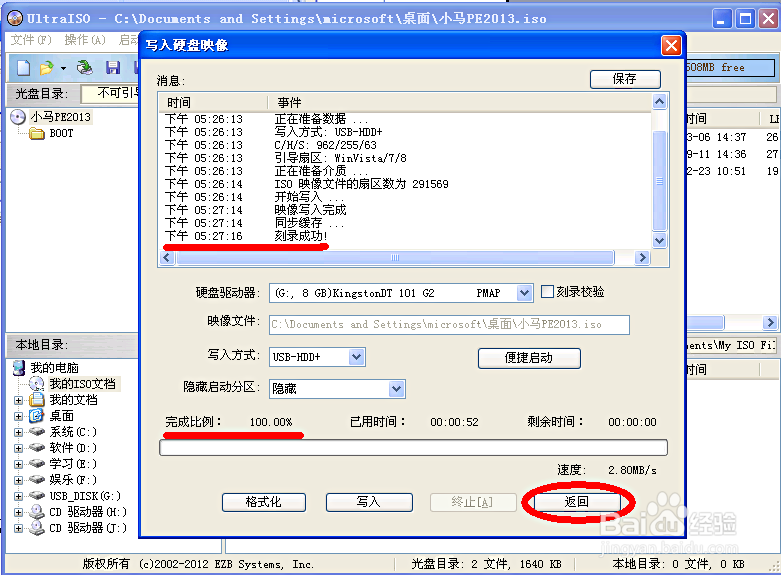Click main window file list scroll right arrow

point(770,322)
